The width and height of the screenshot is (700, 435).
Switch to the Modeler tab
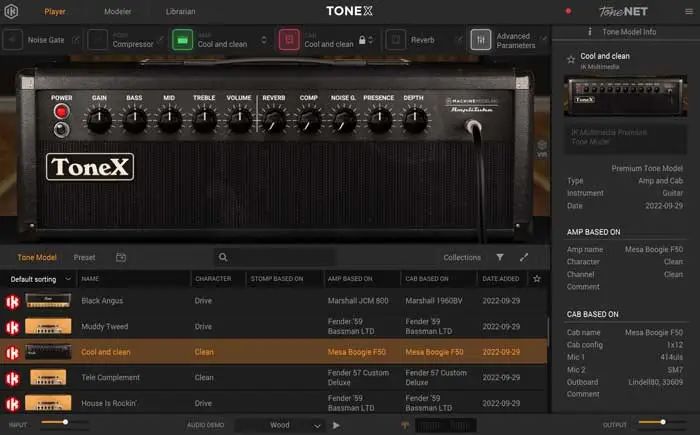pyautogui.click(x=117, y=12)
